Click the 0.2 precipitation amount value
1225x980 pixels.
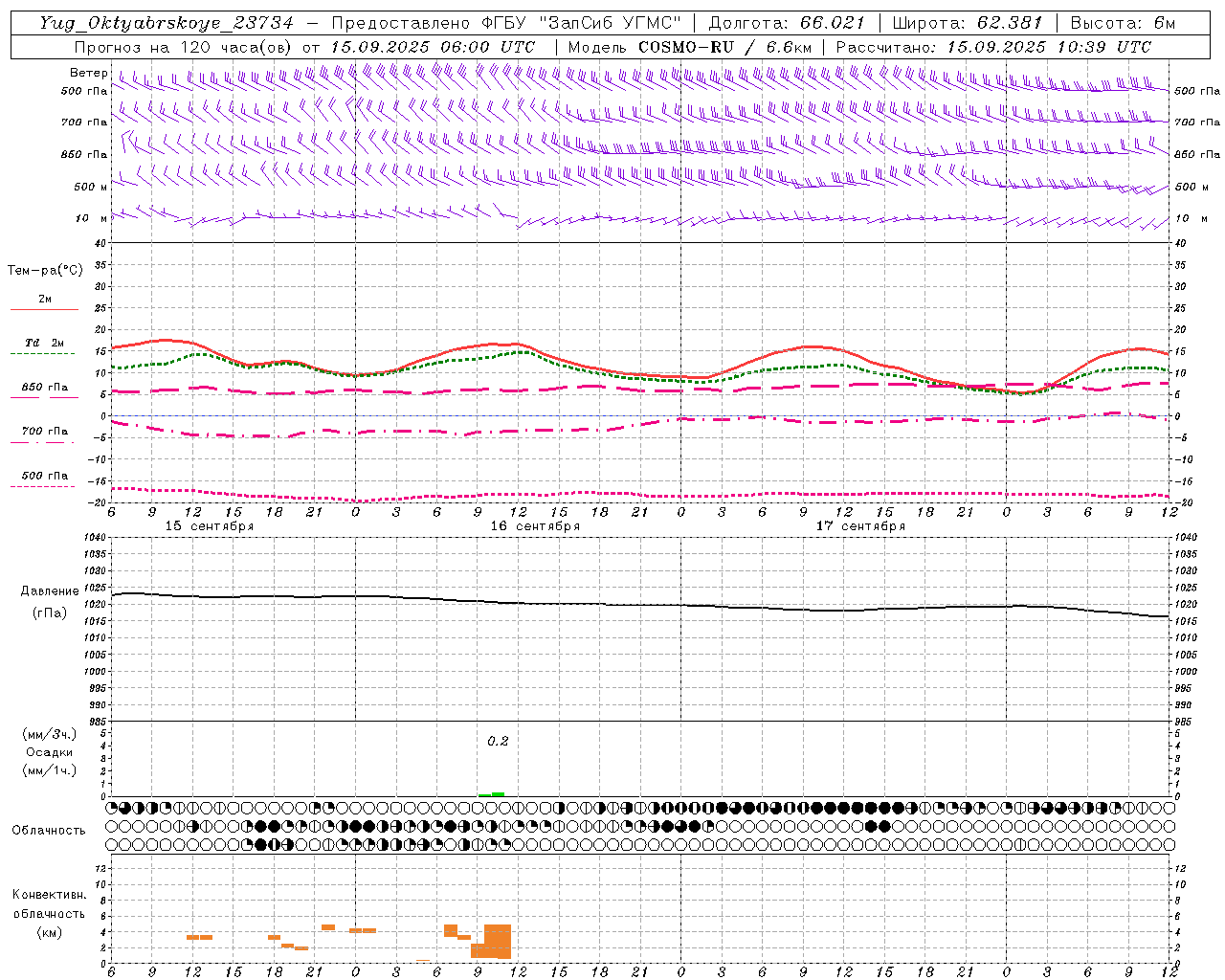(x=498, y=742)
